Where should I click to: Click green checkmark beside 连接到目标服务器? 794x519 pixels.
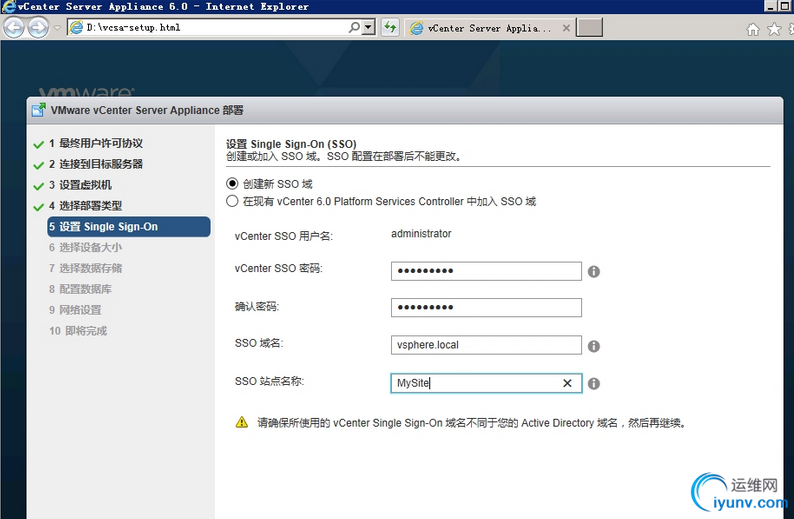38,166
